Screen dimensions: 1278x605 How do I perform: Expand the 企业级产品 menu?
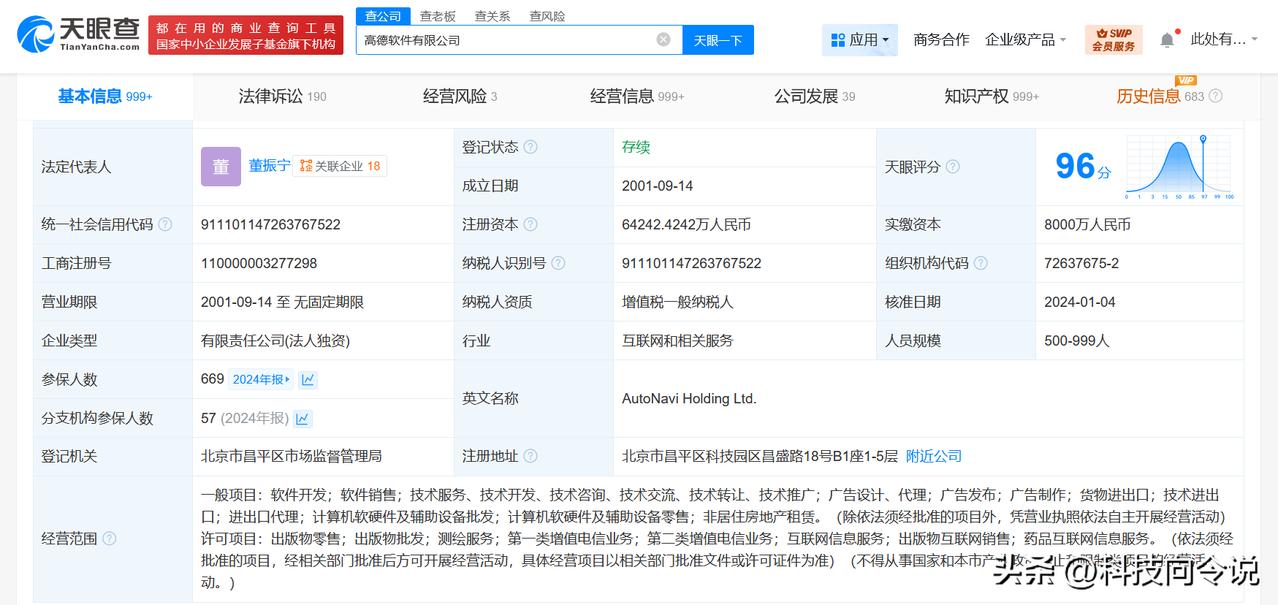point(1026,40)
